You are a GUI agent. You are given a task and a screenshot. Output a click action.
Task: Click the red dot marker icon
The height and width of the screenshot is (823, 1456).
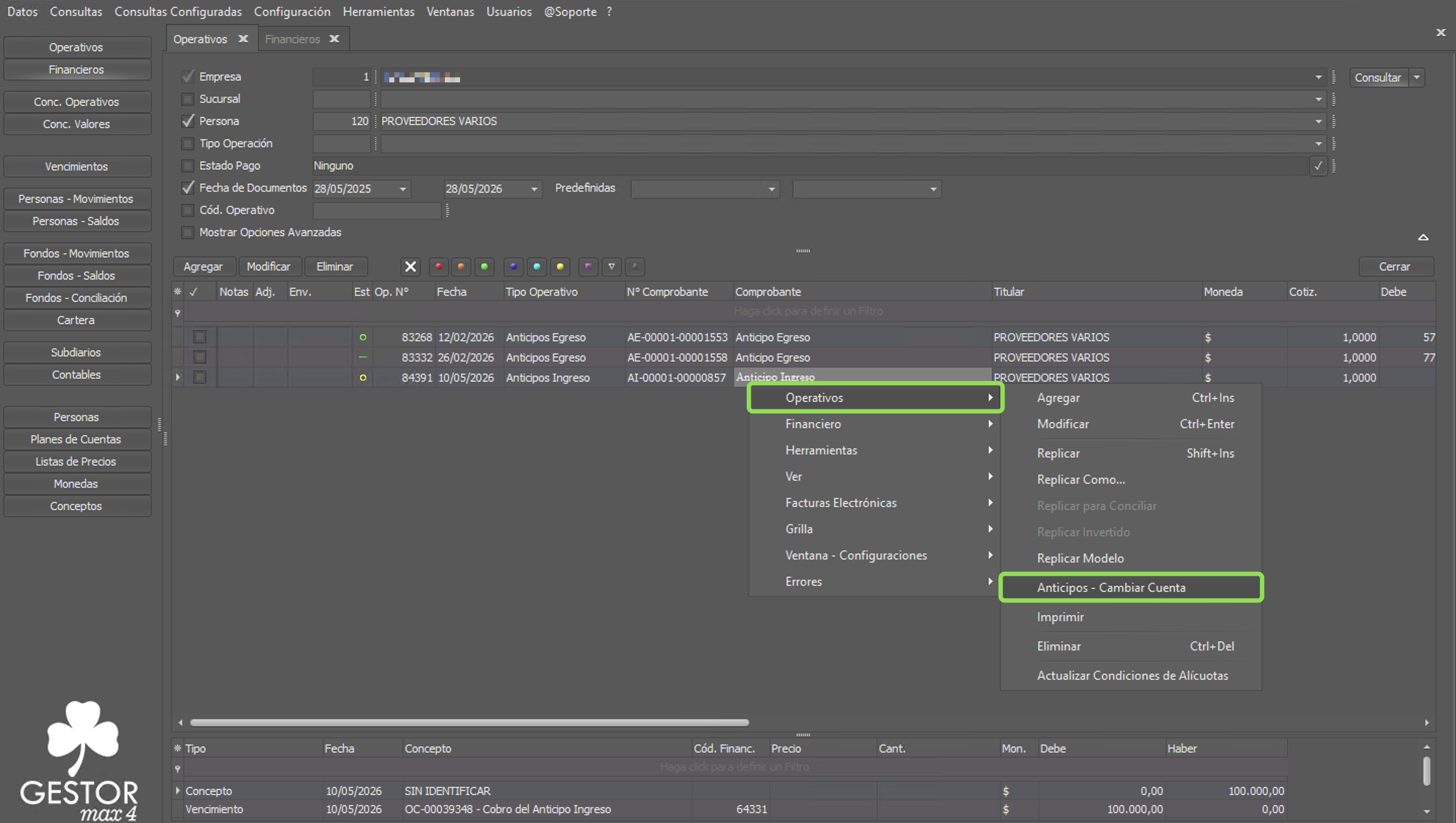pos(439,267)
